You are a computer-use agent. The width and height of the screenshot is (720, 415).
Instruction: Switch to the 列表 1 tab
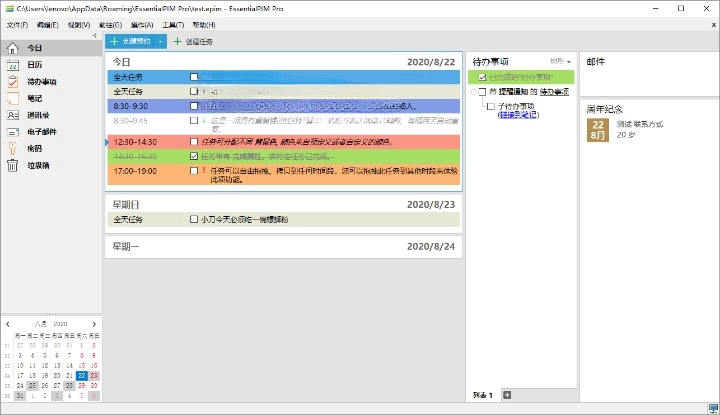point(483,395)
